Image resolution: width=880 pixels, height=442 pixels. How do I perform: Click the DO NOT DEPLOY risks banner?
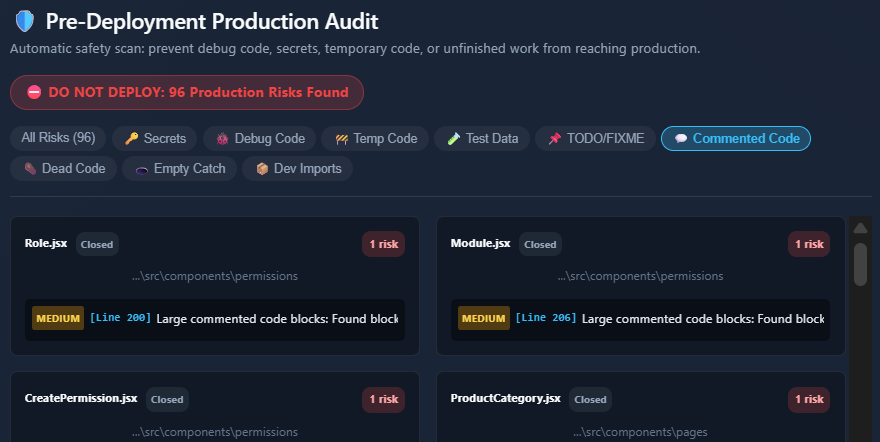click(x=187, y=93)
